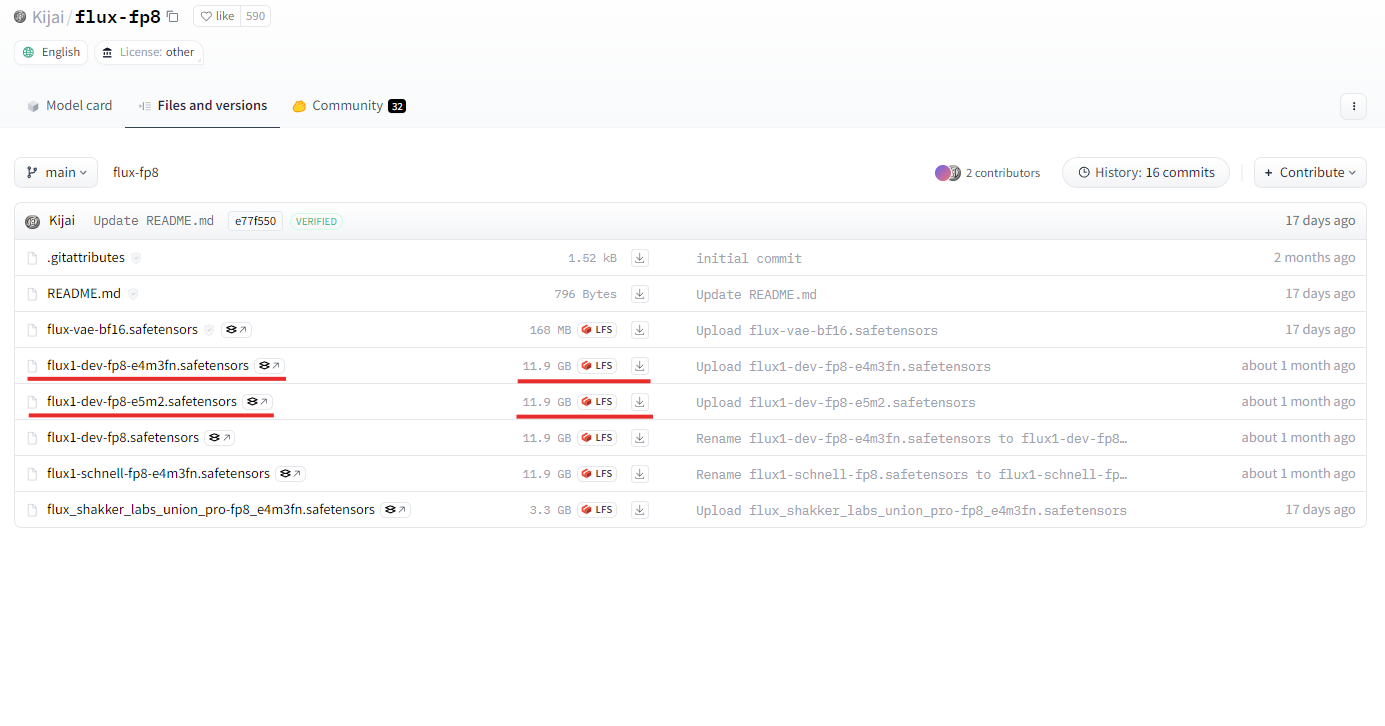Viewport: 1385px width, 726px height.
Task: Open the 590 likes count
Action: point(255,16)
